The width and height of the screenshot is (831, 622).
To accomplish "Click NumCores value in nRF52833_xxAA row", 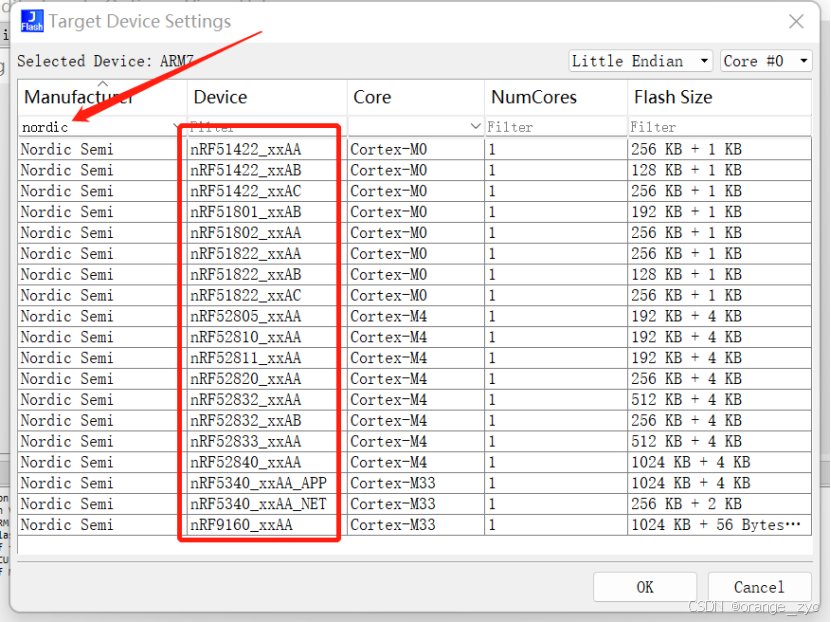I will tap(492, 441).
